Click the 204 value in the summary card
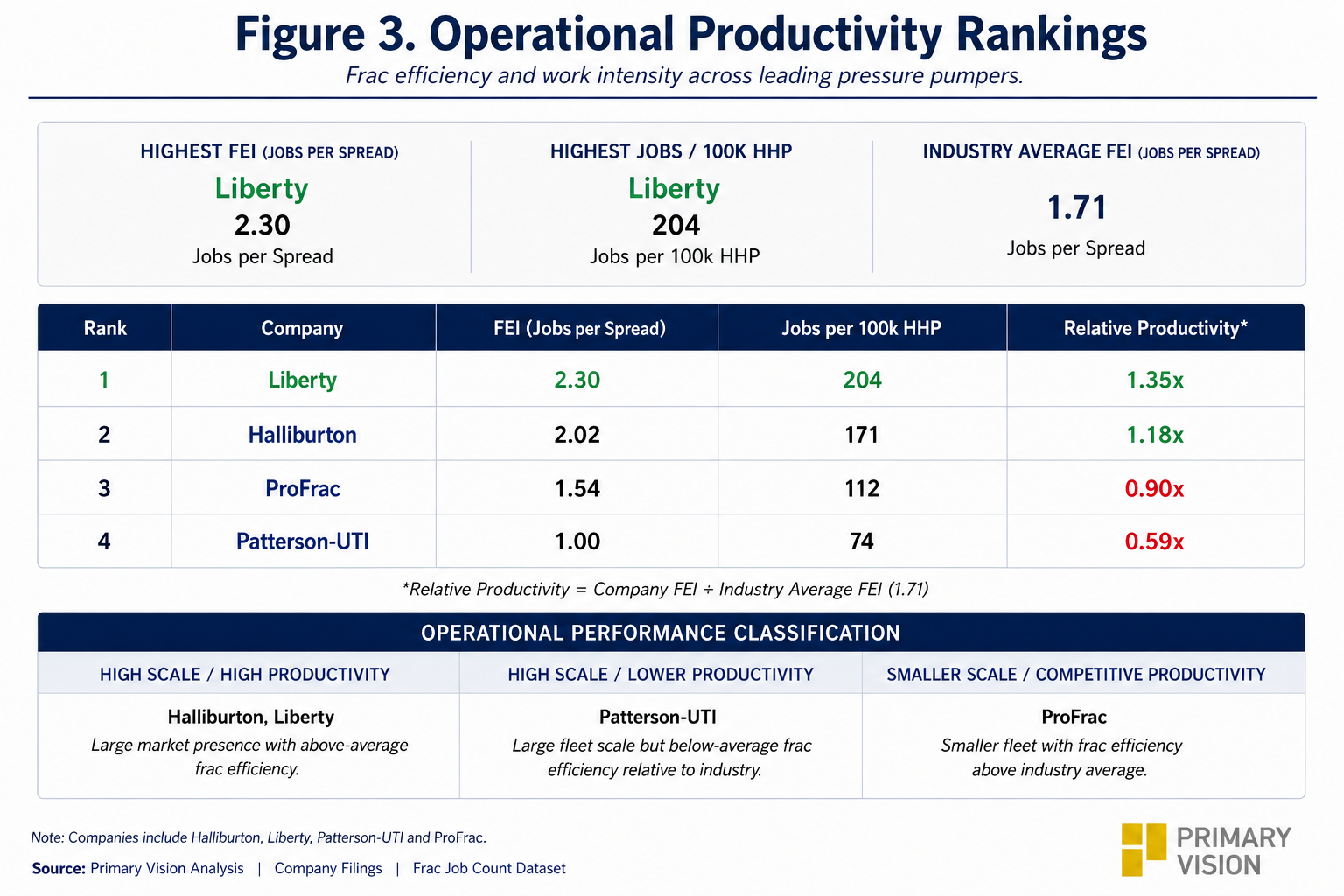This screenshot has width=1344, height=896. coord(675,226)
